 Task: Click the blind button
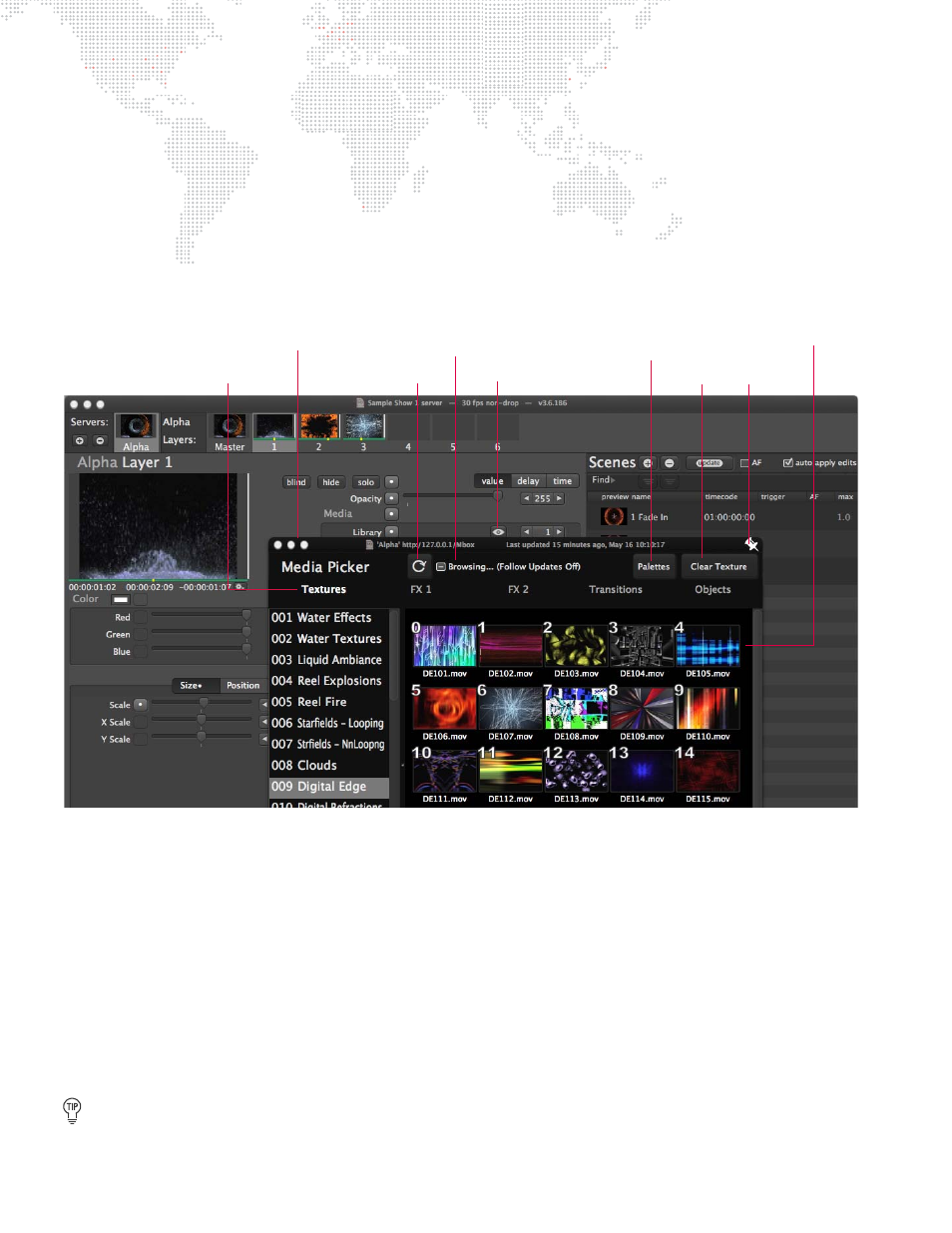click(296, 482)
